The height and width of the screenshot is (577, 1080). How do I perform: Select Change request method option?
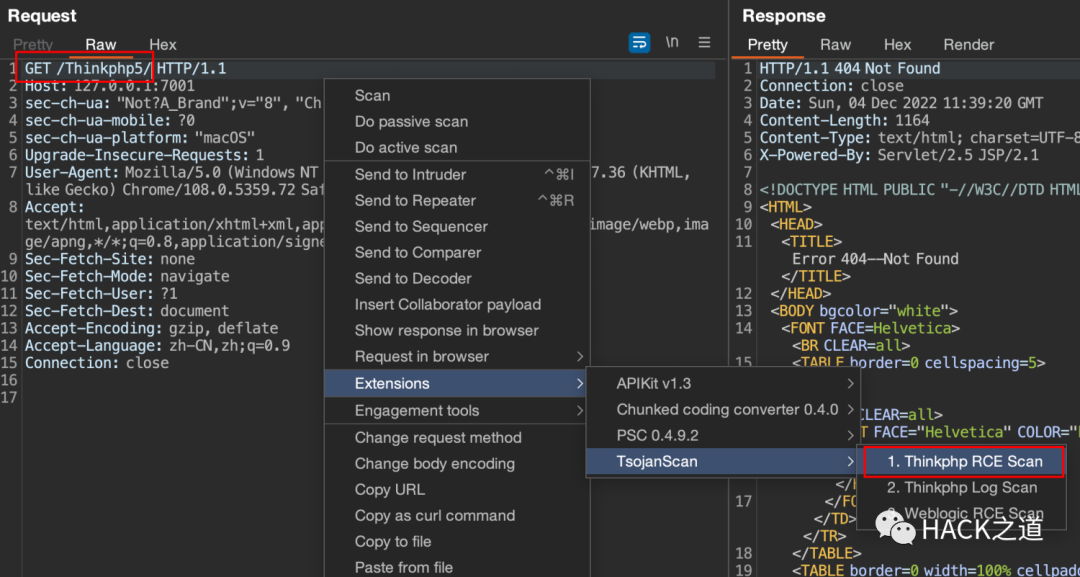[x=438, y=438]
